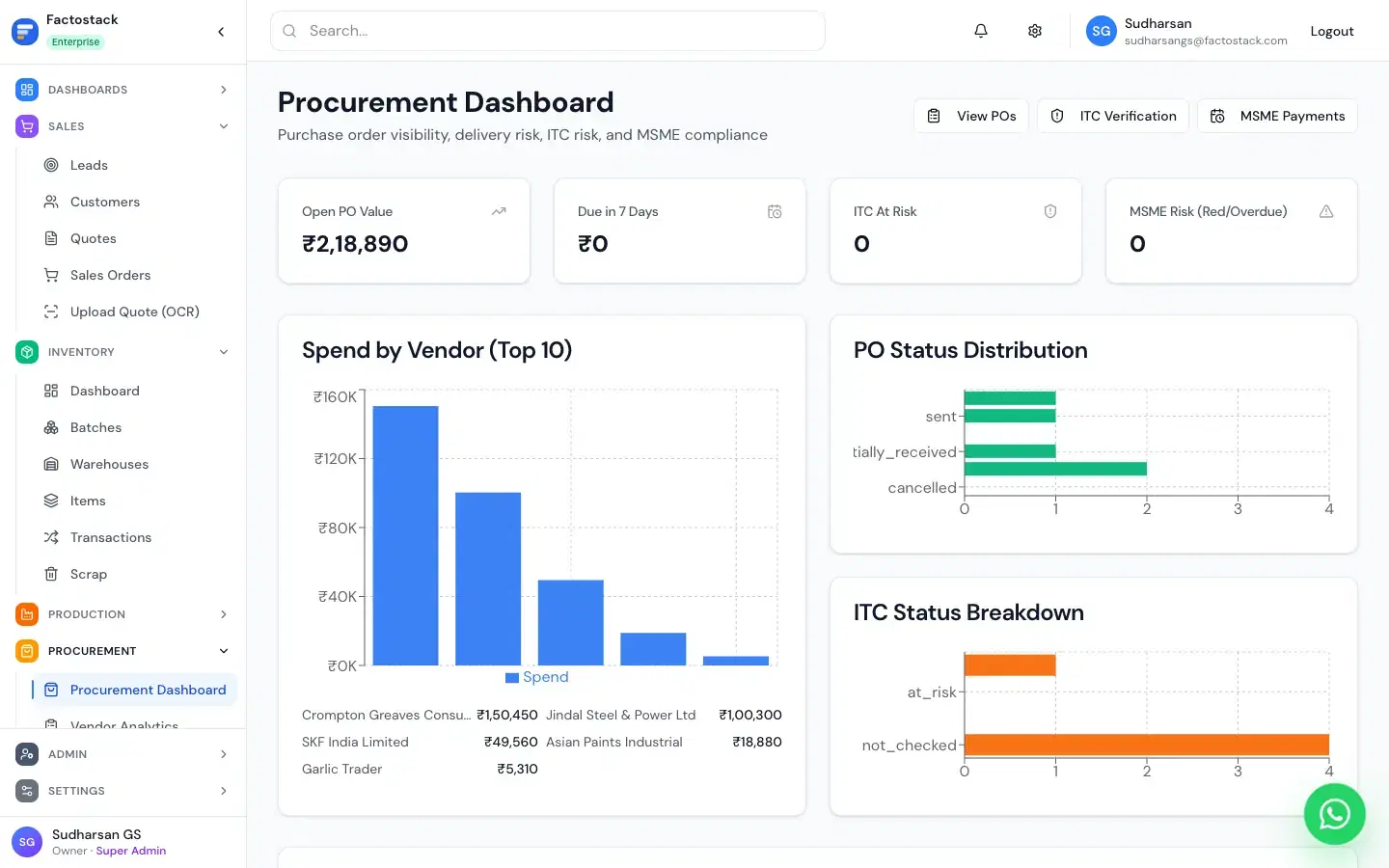Click the Due in 7 Days calendar icon
The image size is (1389, 868).
point(775,211)
